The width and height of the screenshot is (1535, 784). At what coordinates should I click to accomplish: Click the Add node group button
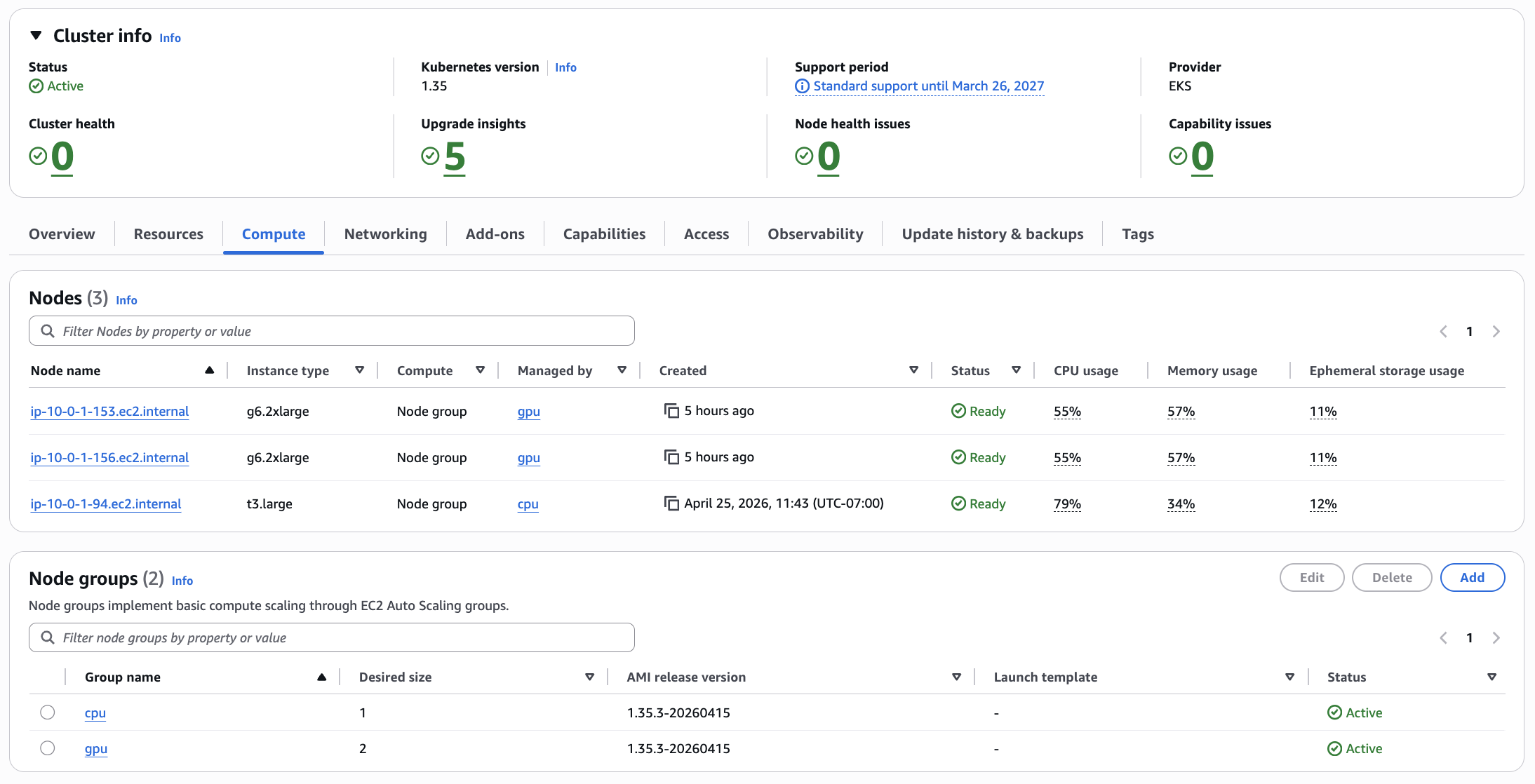(1472, 578)
